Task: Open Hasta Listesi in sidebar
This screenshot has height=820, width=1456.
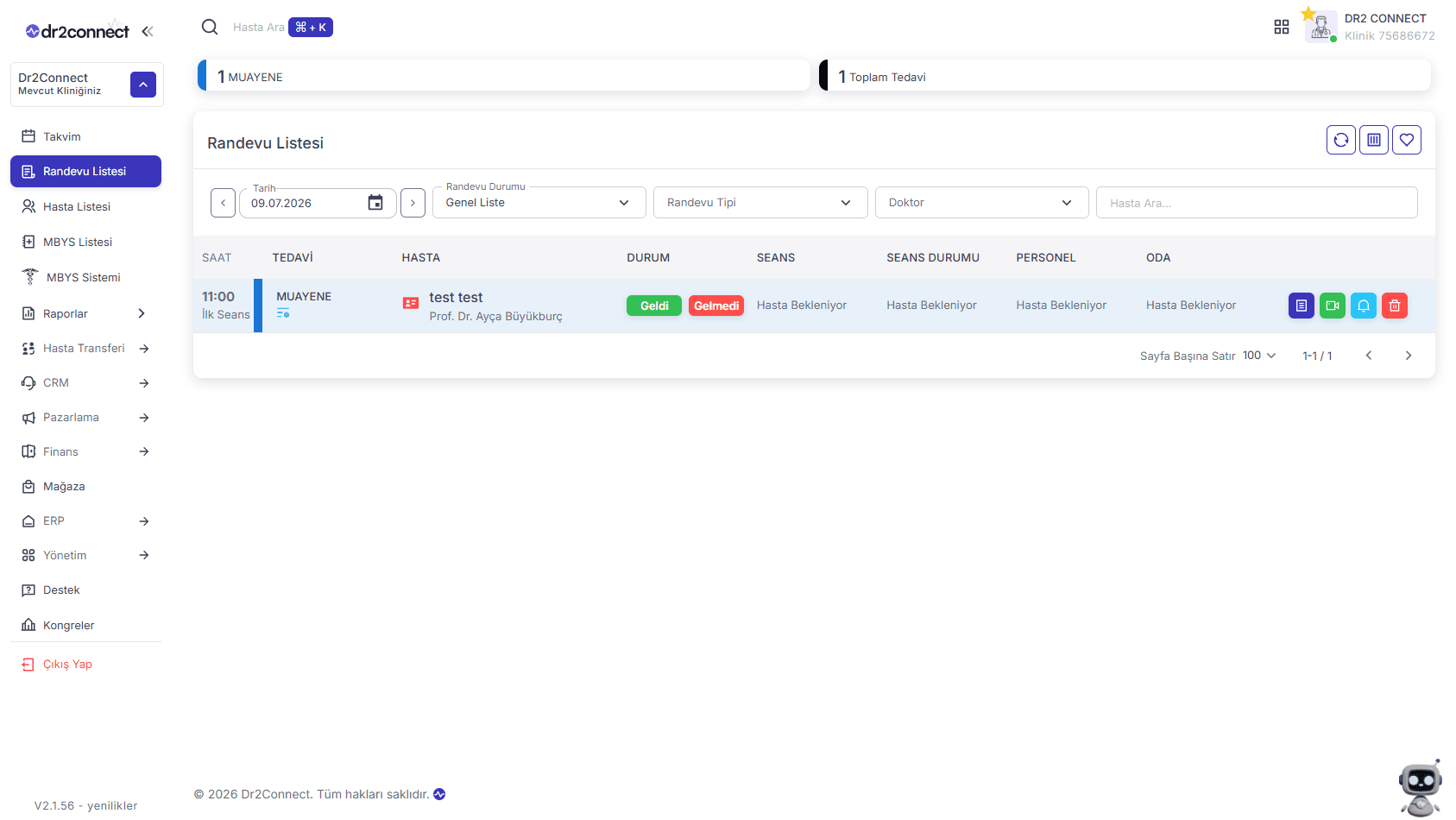Action: 85,206
